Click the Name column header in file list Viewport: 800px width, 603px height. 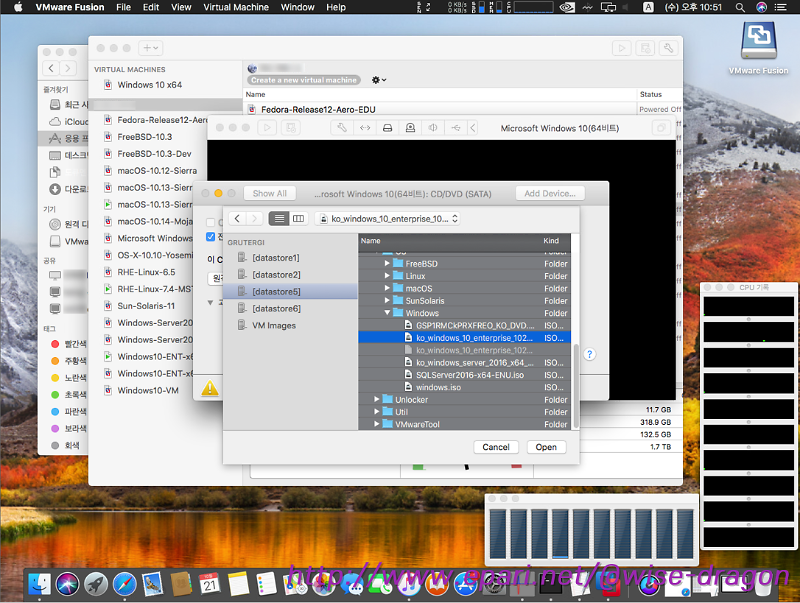coord(370,241)
